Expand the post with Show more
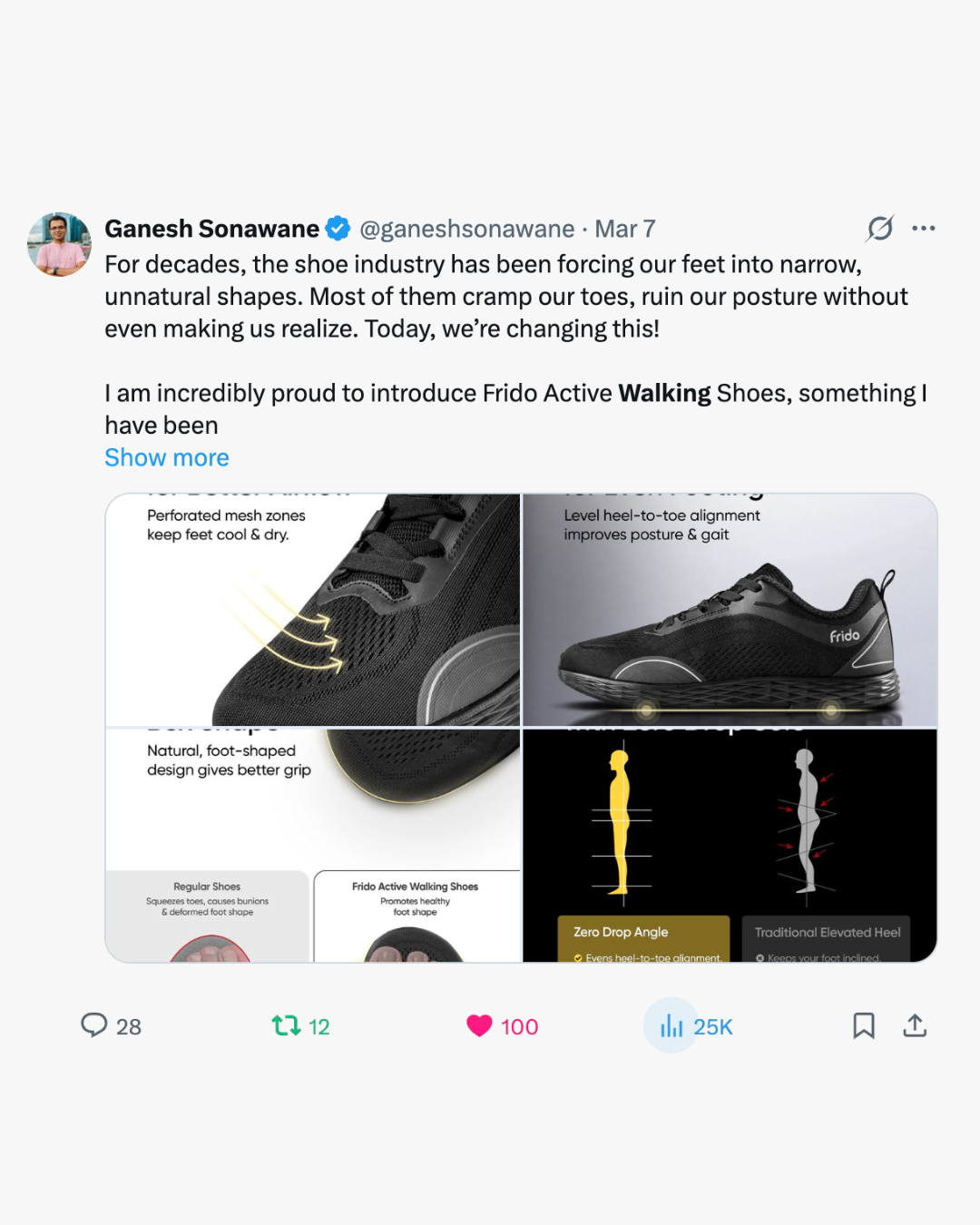 pyautogui.click(x=167, y=457)
